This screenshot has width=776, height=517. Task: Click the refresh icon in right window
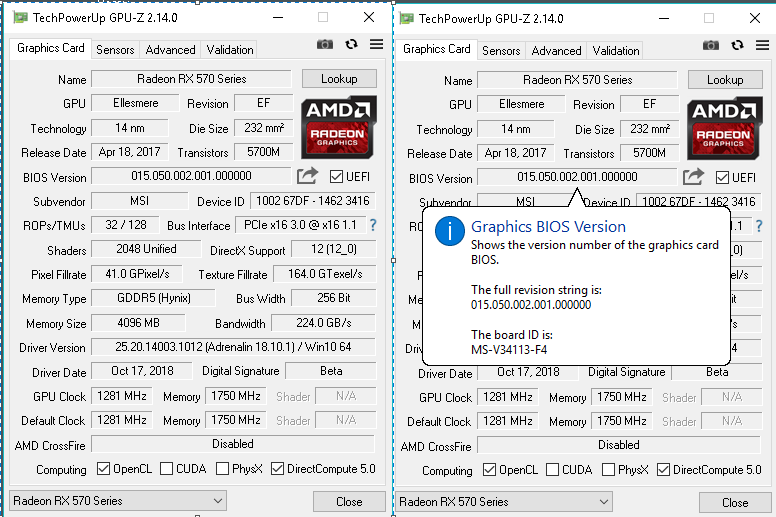tap(737, 45)
